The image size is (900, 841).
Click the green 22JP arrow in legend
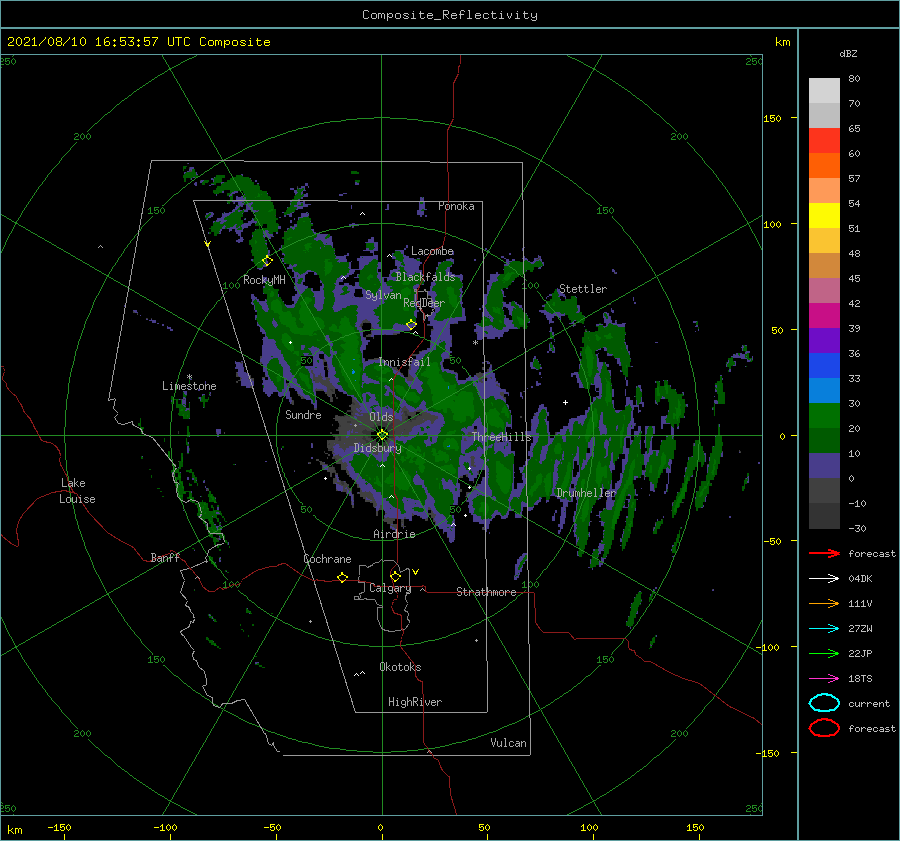[x=824, y=653]
